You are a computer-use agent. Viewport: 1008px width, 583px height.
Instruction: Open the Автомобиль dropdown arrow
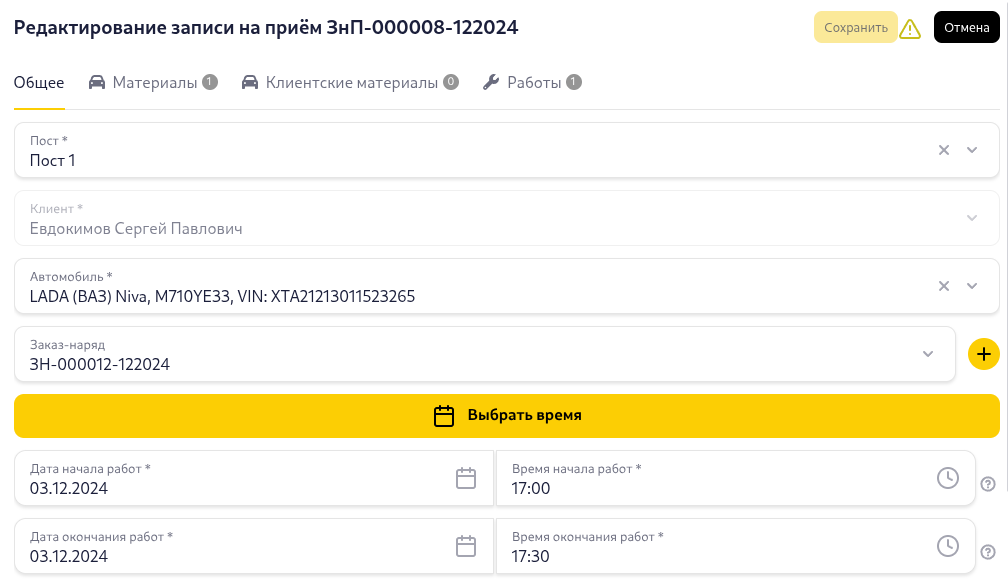coord(971,285)
